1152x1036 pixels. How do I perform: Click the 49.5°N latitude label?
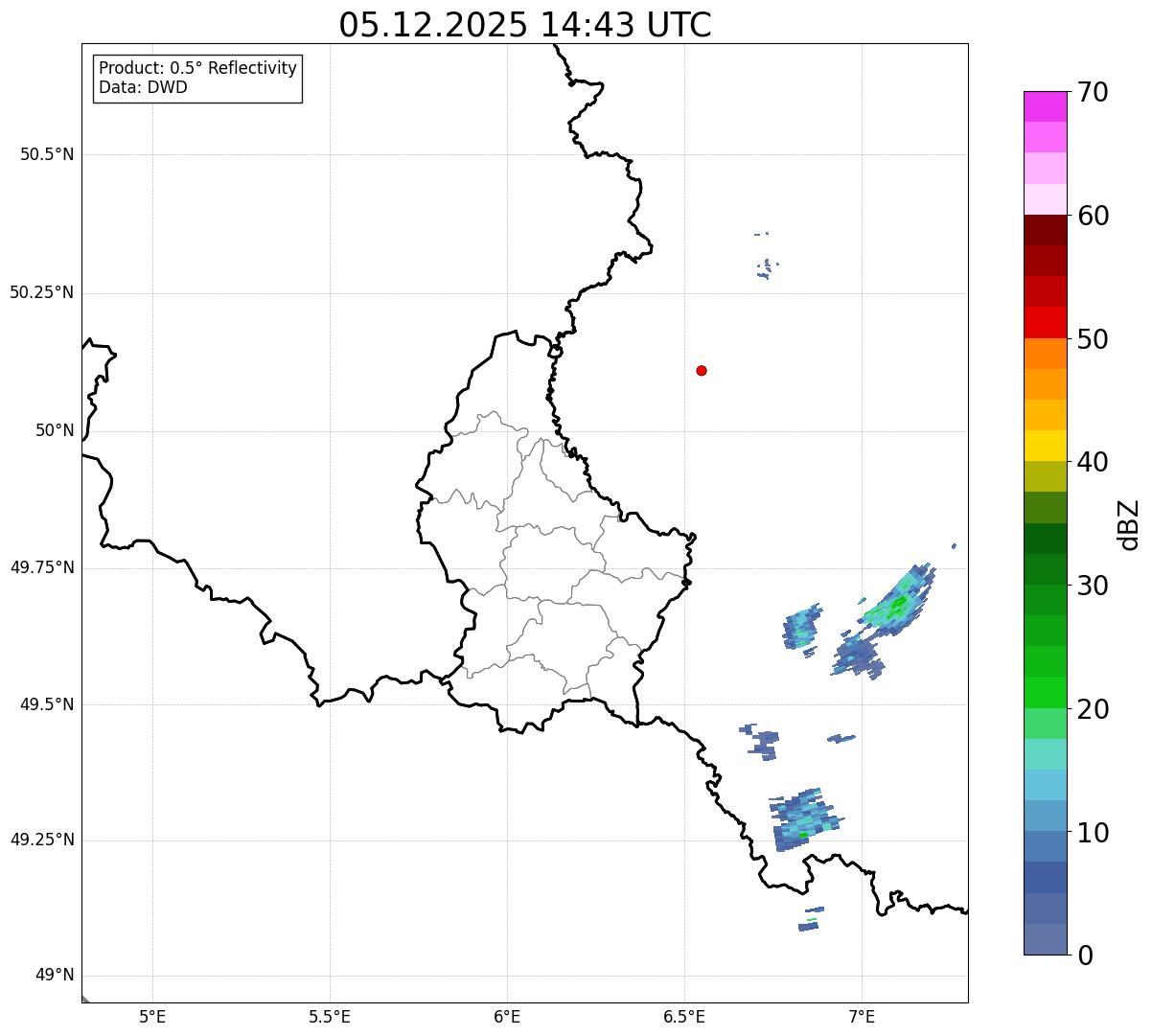pos(47,704)
